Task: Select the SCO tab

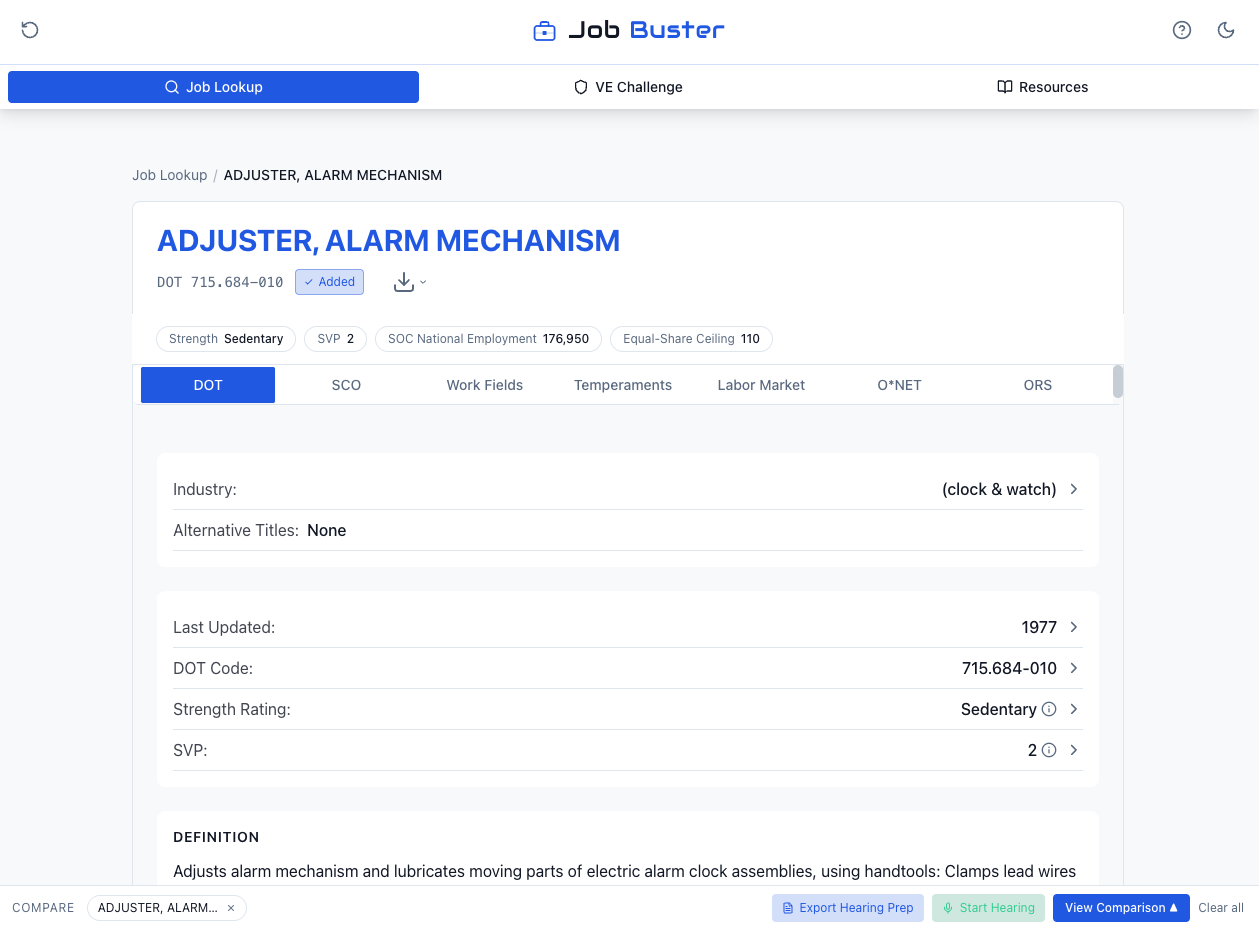Action: (346, 385)
